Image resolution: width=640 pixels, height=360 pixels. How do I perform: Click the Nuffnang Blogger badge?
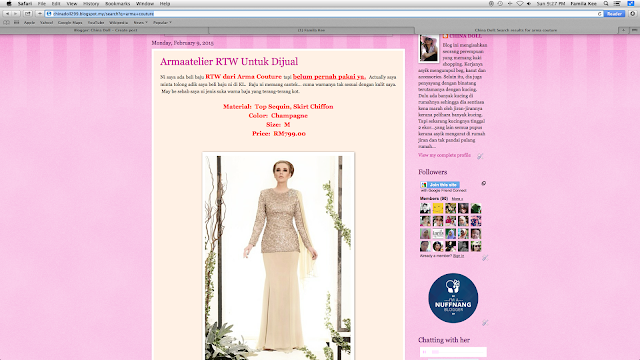pyautogui.click(x=453, y=298)
